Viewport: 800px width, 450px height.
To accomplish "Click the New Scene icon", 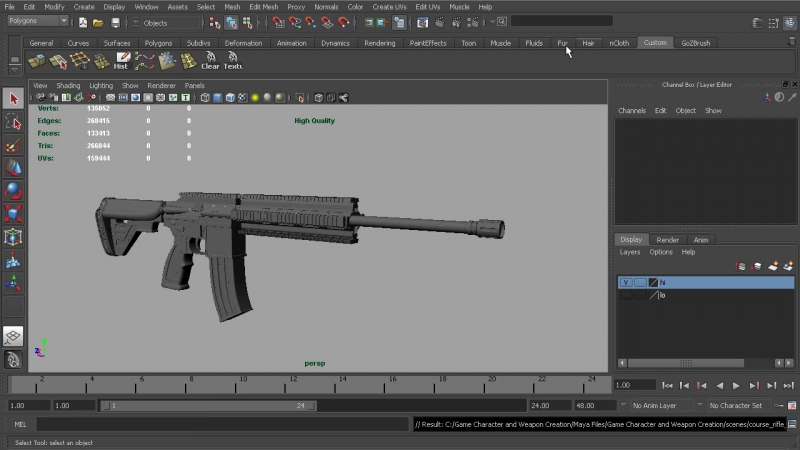I will (x=83, y=22).
